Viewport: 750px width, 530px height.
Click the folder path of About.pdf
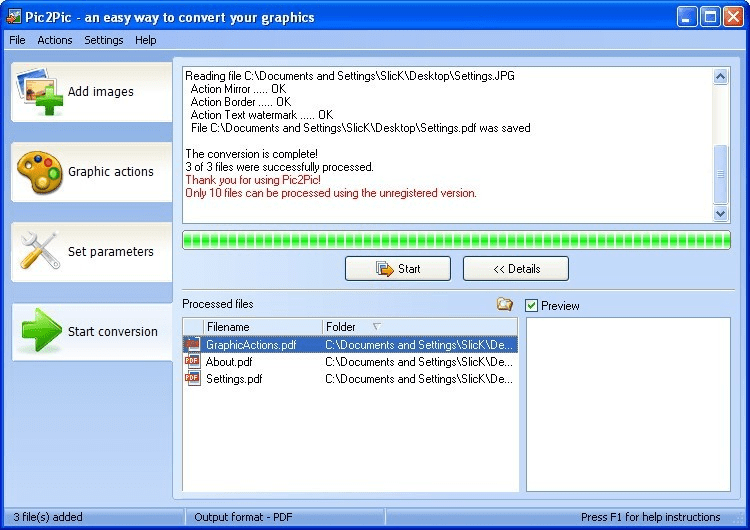(x=419, y=362)
